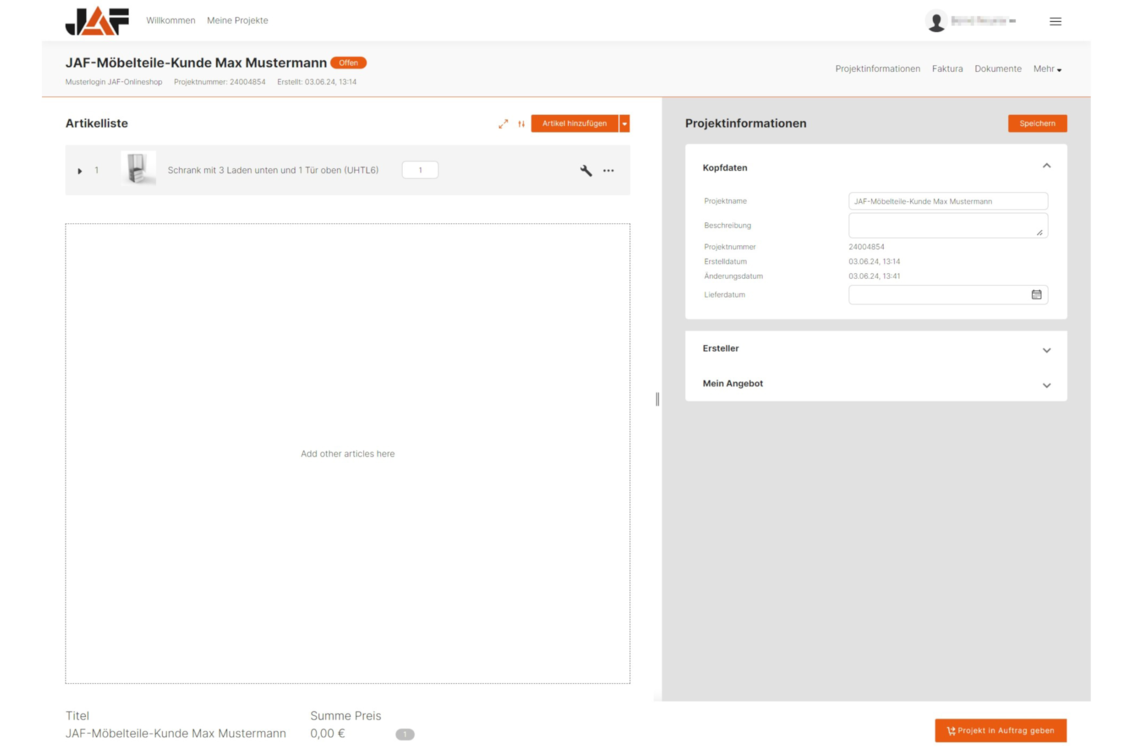
Task: Collapse the Kopfdaten section
Action: point(1046,167)
